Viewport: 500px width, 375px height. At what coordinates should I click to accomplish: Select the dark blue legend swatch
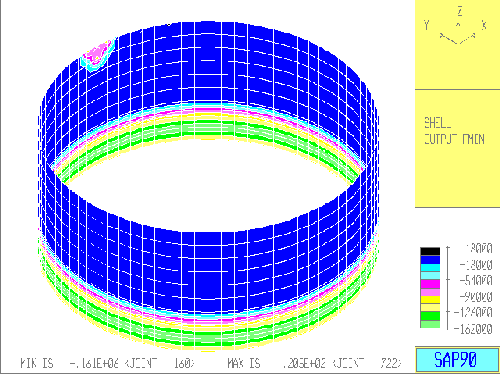coord(430,259)
